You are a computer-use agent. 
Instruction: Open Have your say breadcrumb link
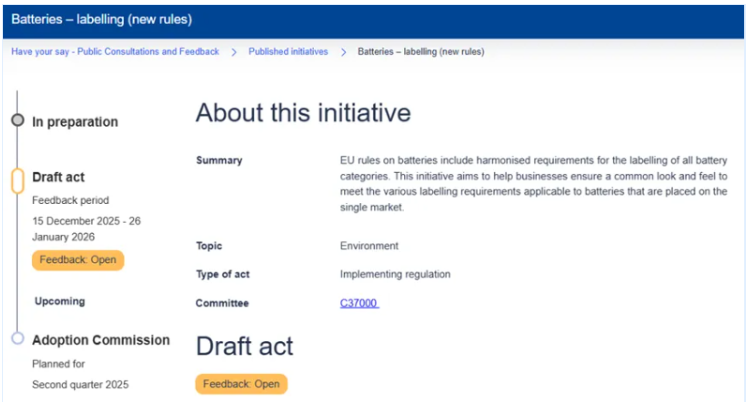pyautogui.click(x=115, y=52)
